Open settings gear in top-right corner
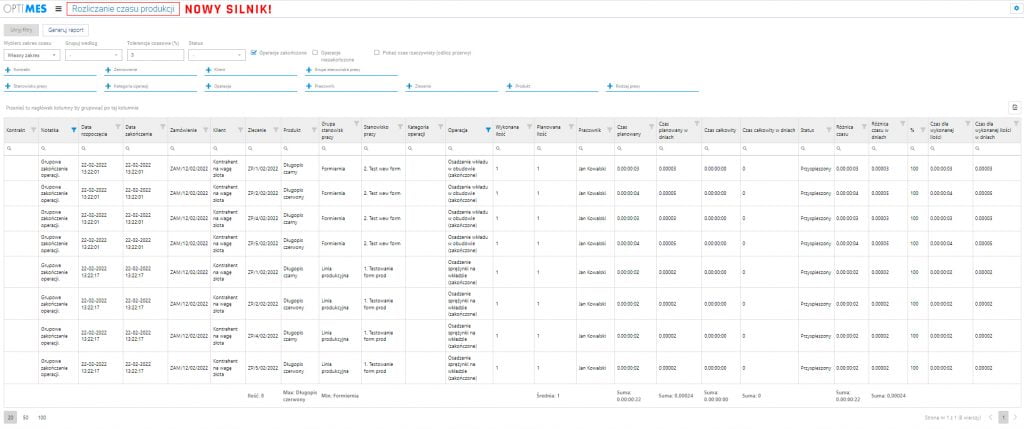This screenshot has width=1024, height=429. pyautogui.click(x=1015, y=8)
